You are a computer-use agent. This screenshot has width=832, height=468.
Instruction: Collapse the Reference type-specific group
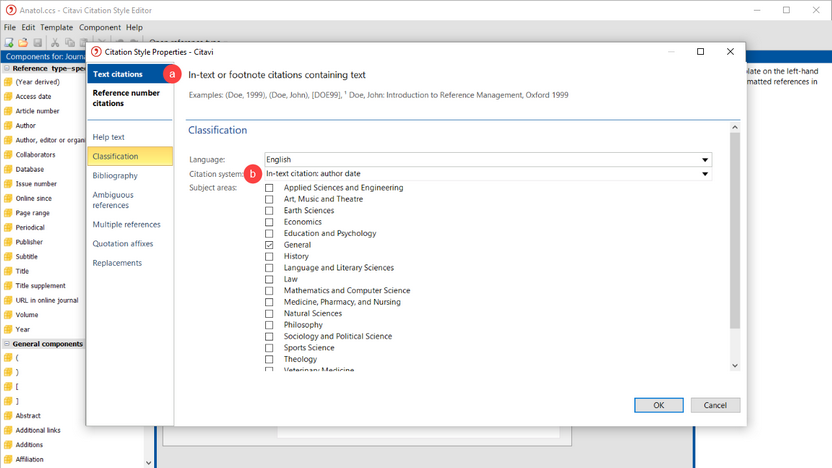[7, 68]
